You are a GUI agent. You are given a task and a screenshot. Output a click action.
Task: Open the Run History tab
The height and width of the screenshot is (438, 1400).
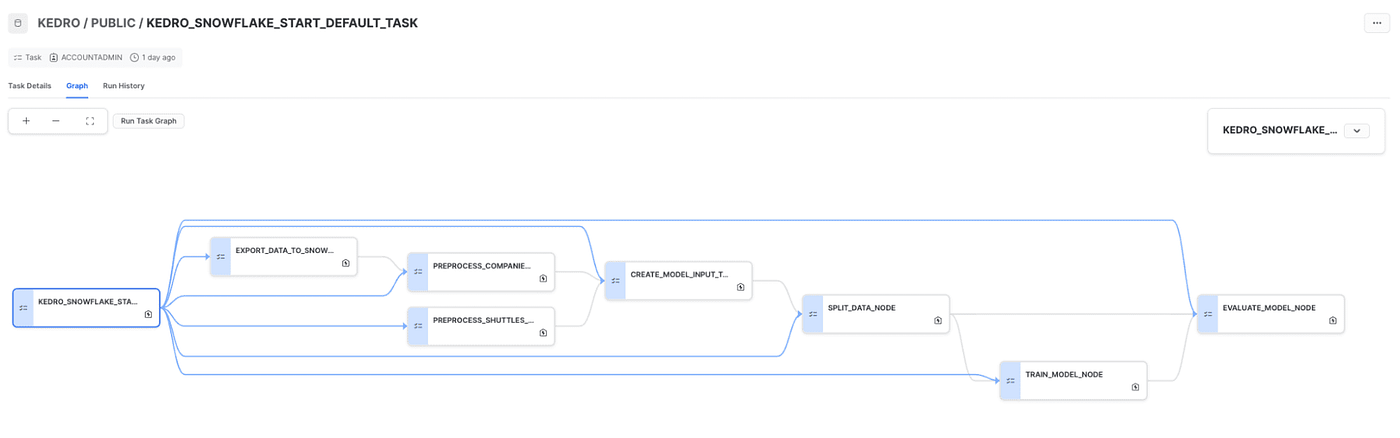tap(124, 86)
